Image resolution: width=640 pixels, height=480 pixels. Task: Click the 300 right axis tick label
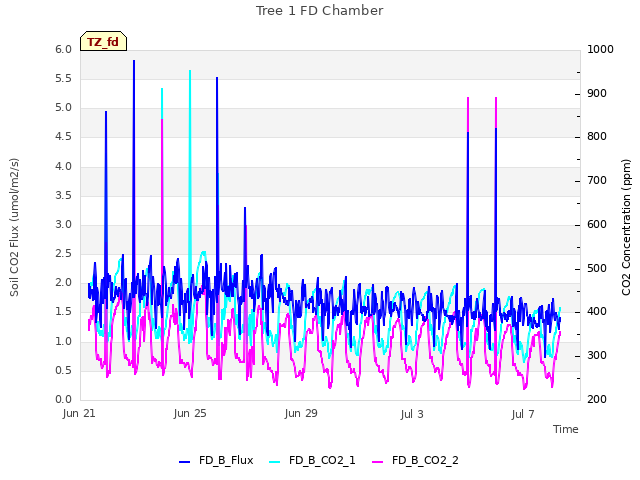pos(597,356)
